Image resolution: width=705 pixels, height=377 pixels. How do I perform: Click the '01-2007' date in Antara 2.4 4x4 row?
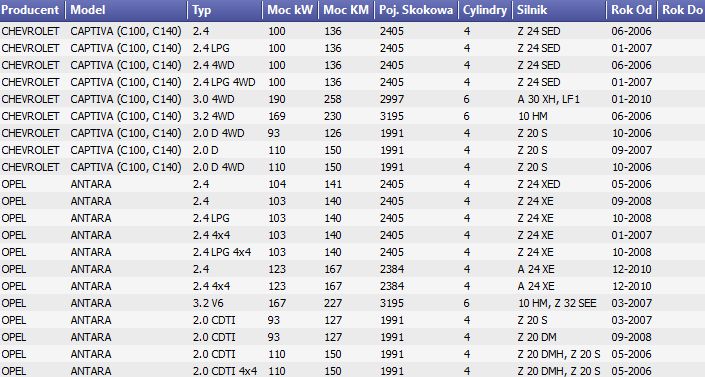click(x=631, y=235)
